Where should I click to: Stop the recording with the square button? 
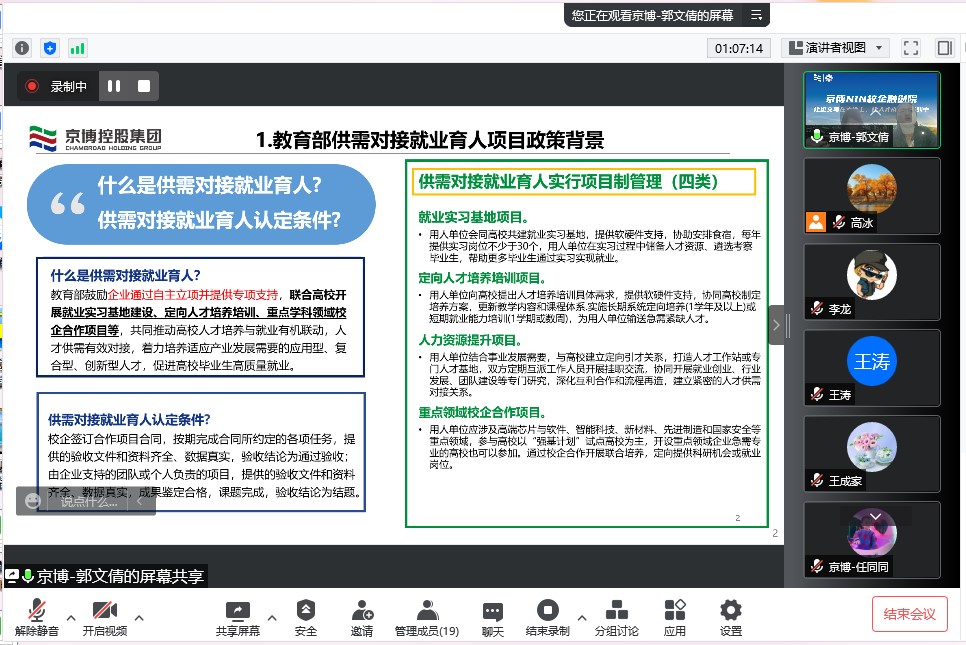pos(144,86)
